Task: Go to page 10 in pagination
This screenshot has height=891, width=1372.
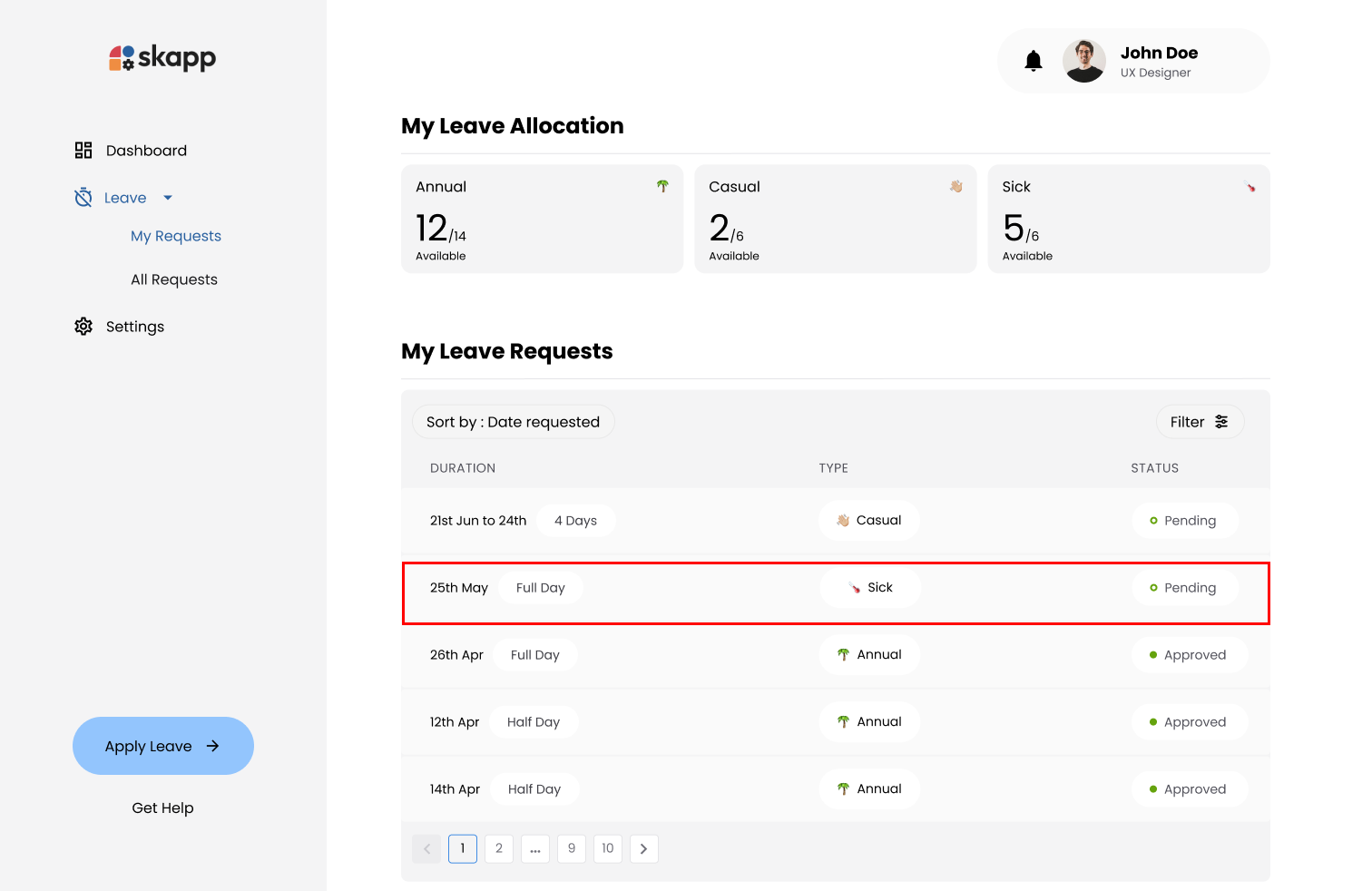Action: (607, 849)
